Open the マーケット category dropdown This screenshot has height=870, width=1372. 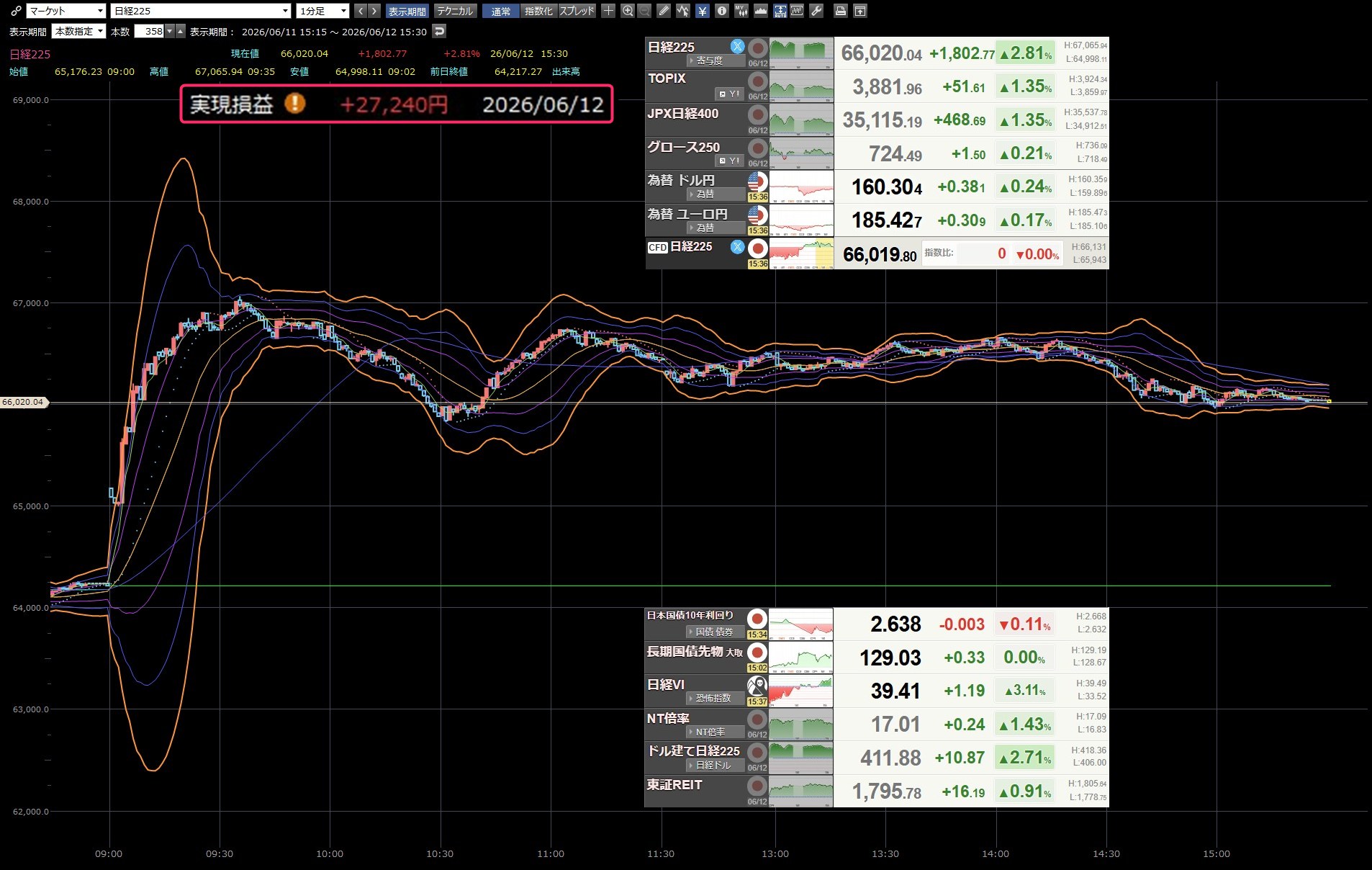pos(66,11)
